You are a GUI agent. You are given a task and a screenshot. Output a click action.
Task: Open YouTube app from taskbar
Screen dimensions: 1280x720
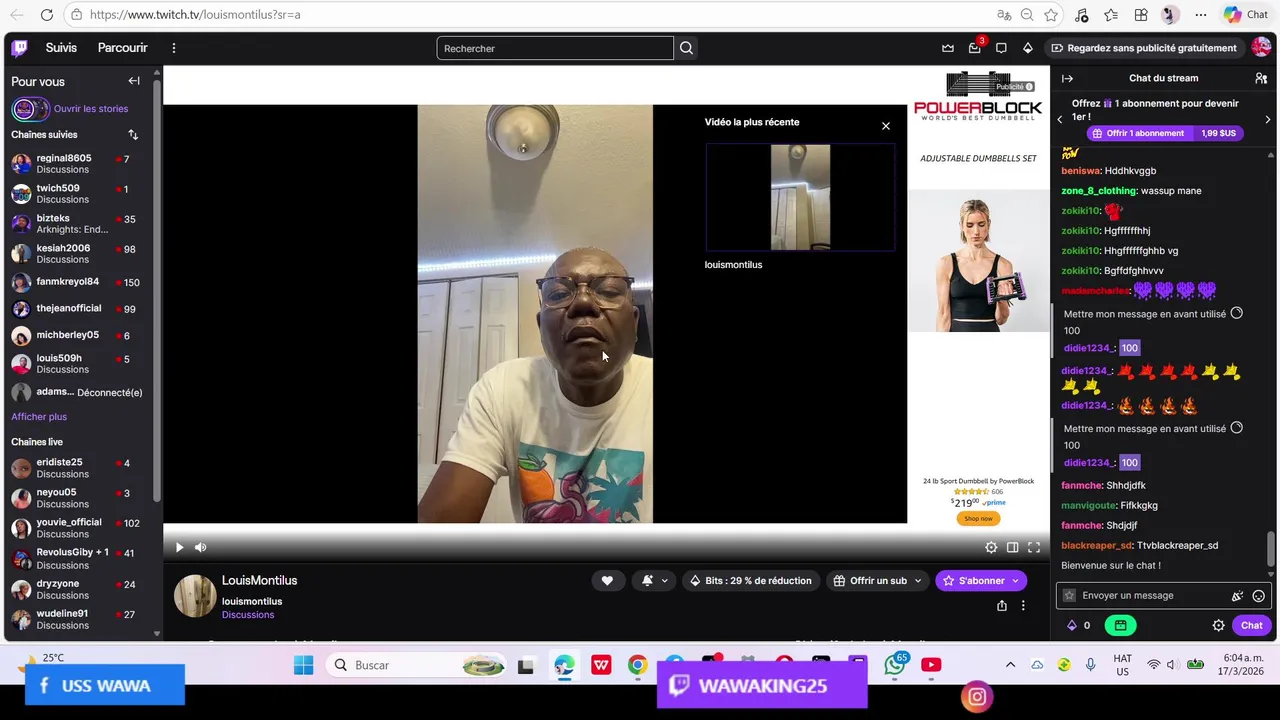931,665
